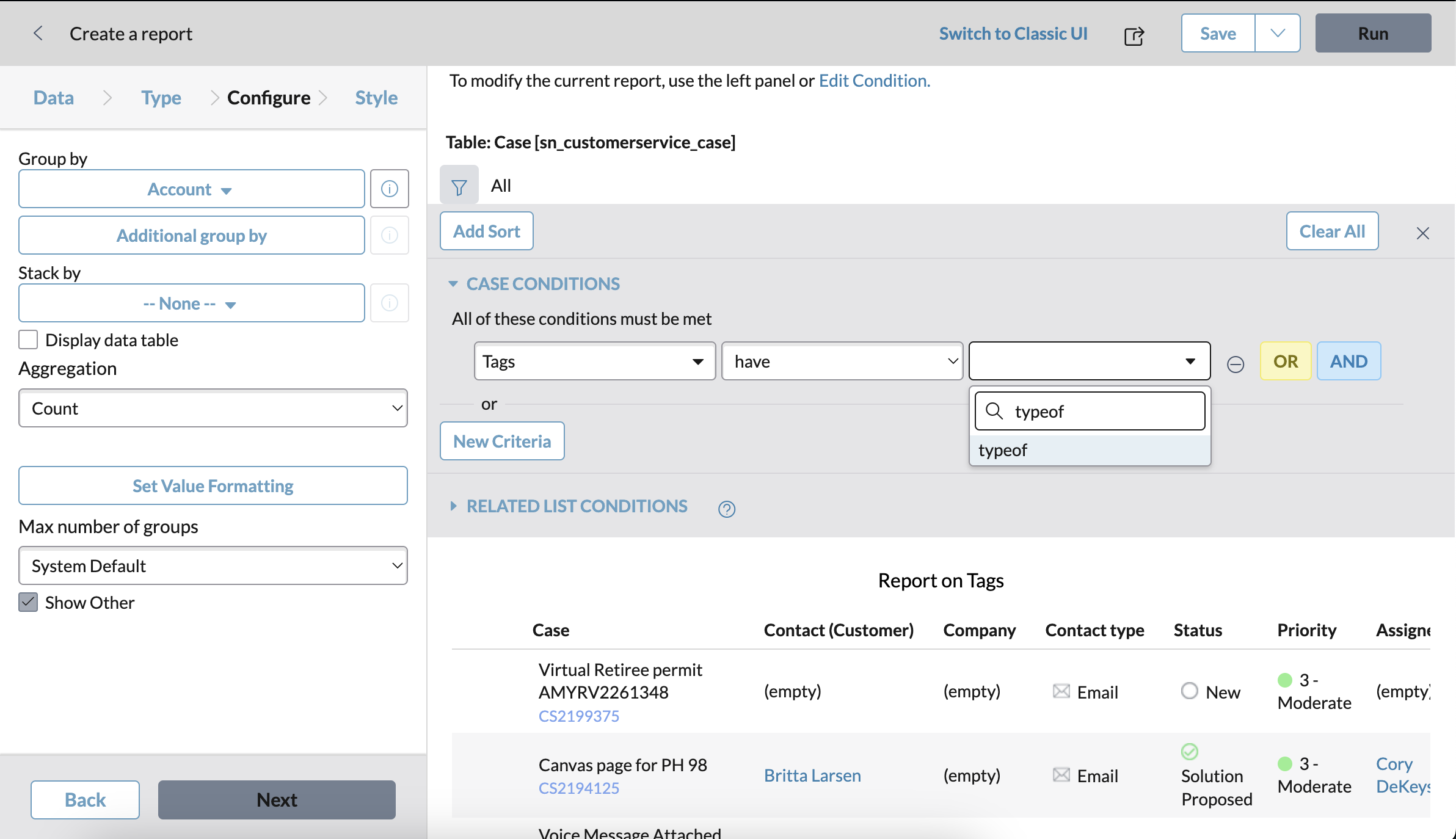Click the filter funnel icon beside All
The height and width of the screenshot is (839, 1456).
(459, 185)
